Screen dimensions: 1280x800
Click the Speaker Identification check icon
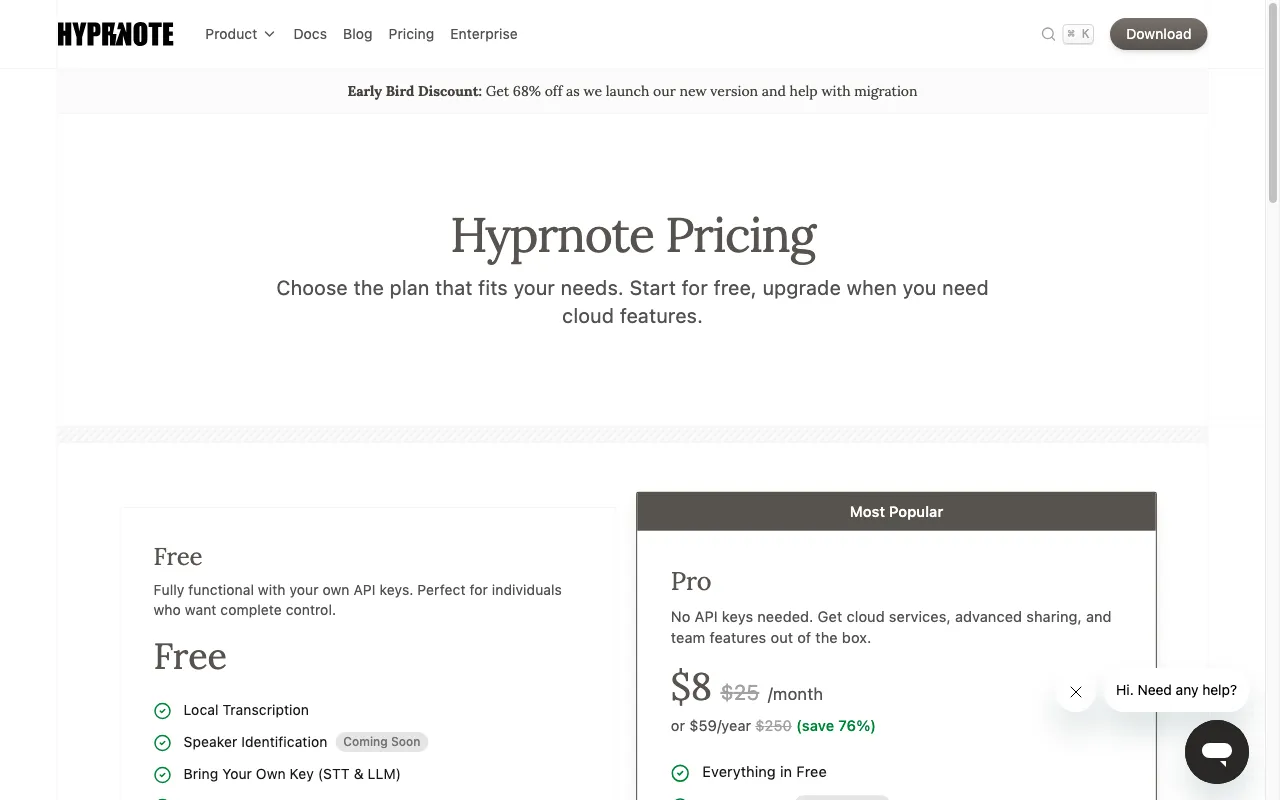(162, 742)
